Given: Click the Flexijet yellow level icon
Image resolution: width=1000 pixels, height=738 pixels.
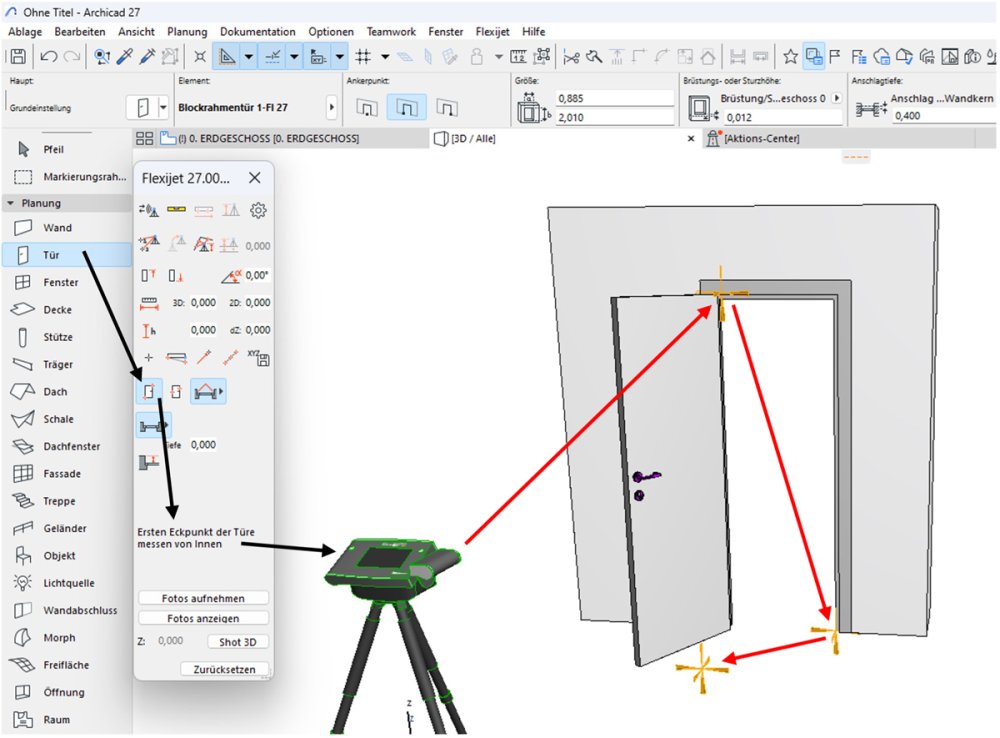Looking at the screenshot, I should pyautogui.click(x=176, y=209).
